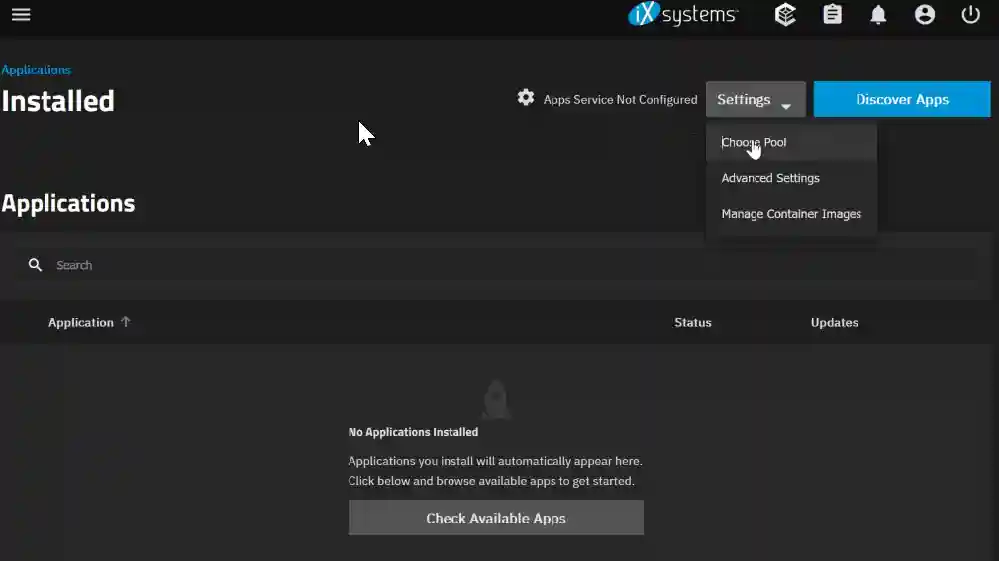Open Advanced Settings menu entry
999x561 pixels.
pos(791,178)
